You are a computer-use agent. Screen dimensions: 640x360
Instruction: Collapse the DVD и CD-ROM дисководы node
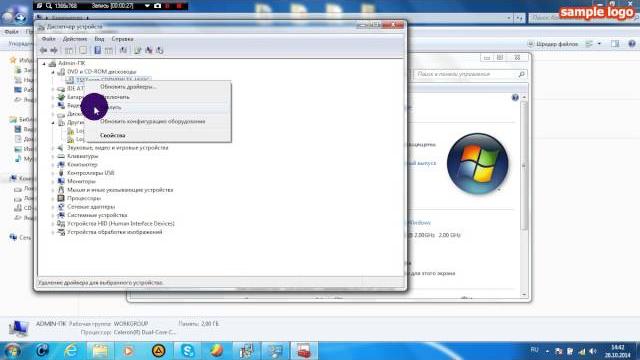point(53,72)
